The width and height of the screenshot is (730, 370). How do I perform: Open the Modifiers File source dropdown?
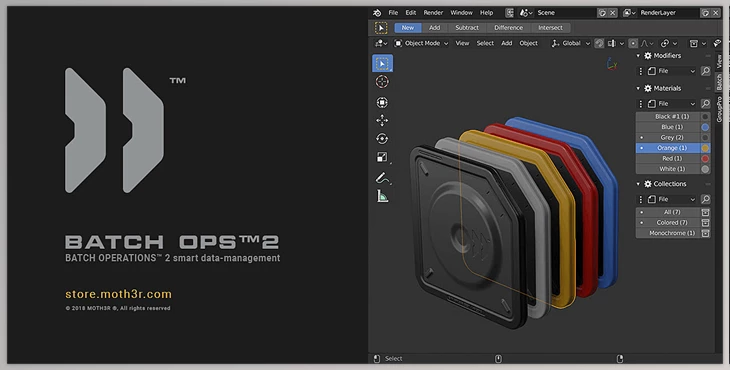point(671,71)
